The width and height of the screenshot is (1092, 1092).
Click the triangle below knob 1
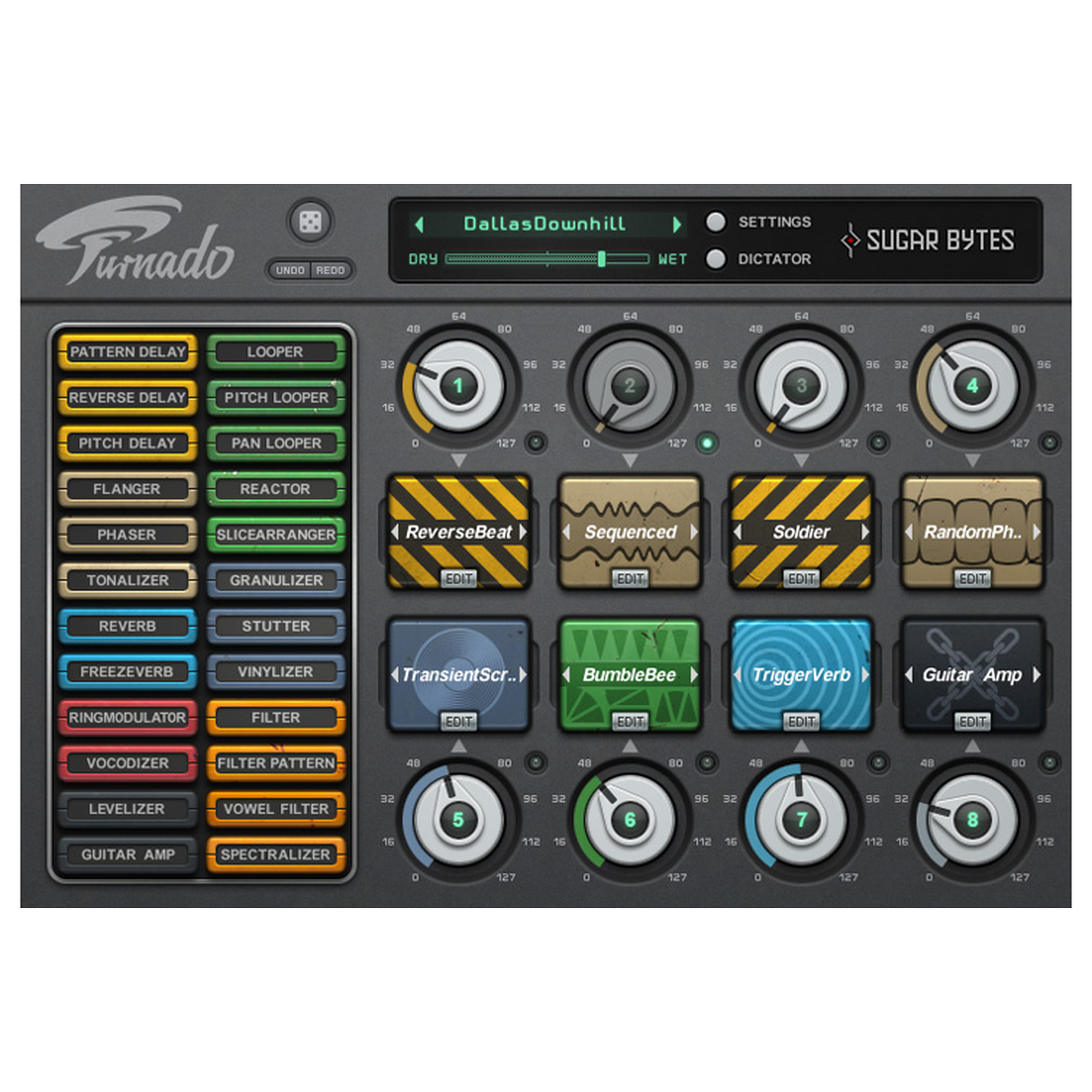coord(459,460)
